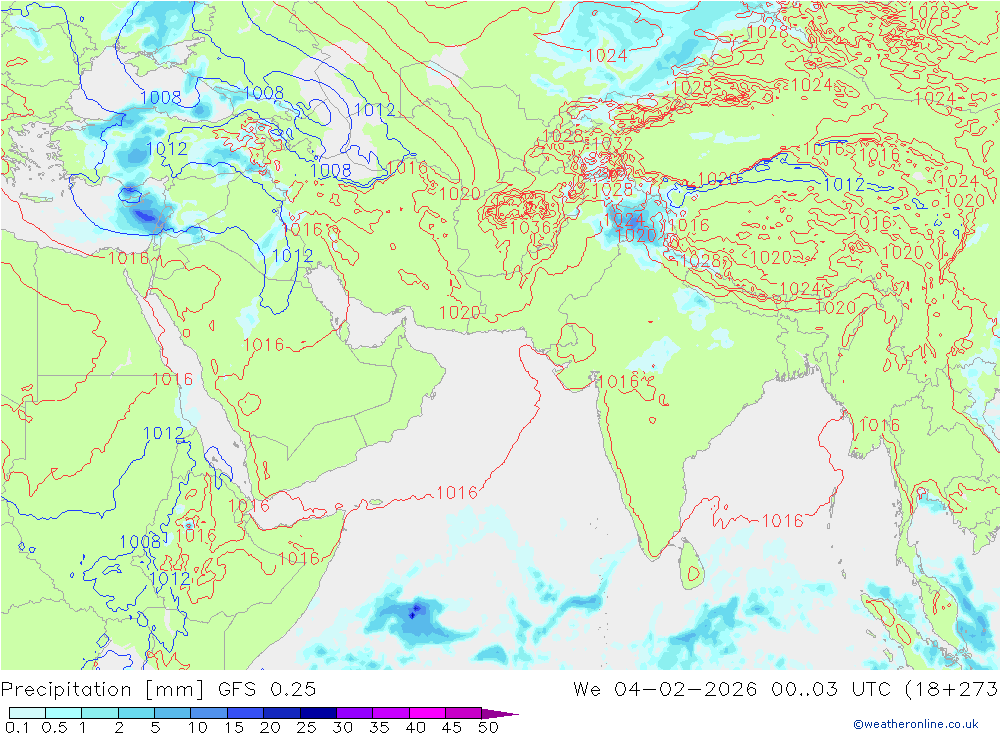Open the weatheronline.co.uk copyright link
1000x733 pixels.
point(916,723)
